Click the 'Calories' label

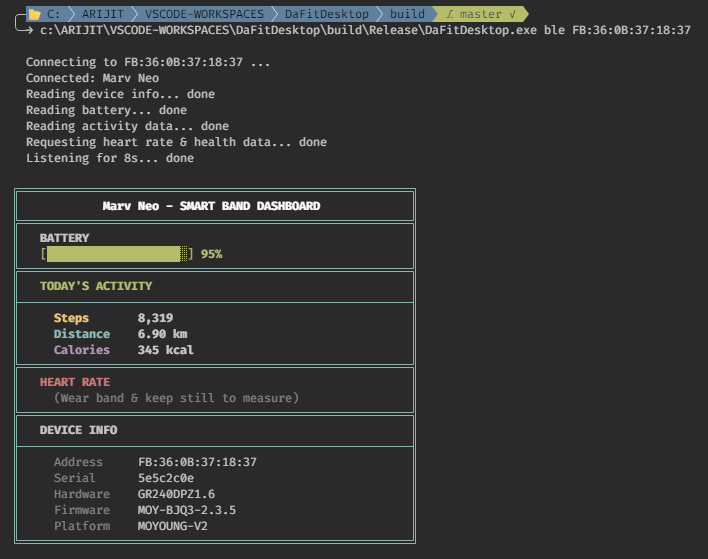[82, 350]
